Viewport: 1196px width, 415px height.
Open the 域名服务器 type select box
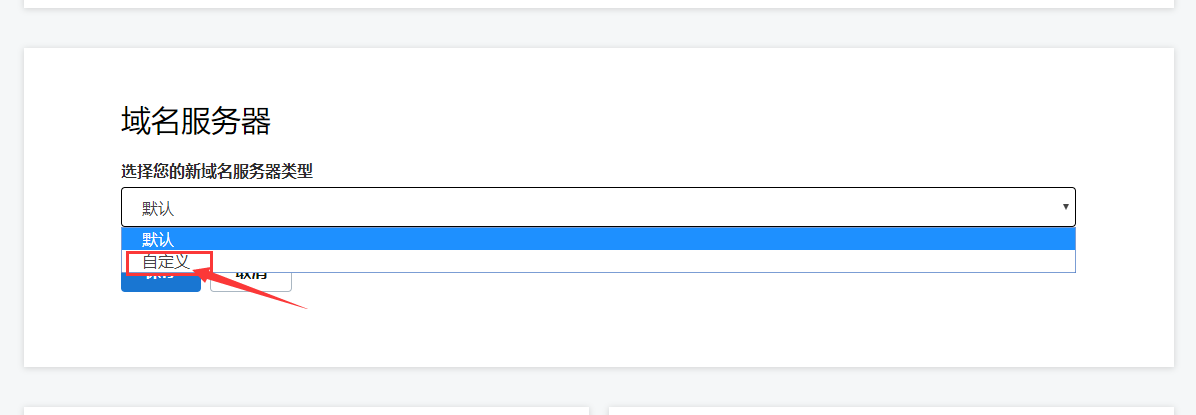[598, 207]
